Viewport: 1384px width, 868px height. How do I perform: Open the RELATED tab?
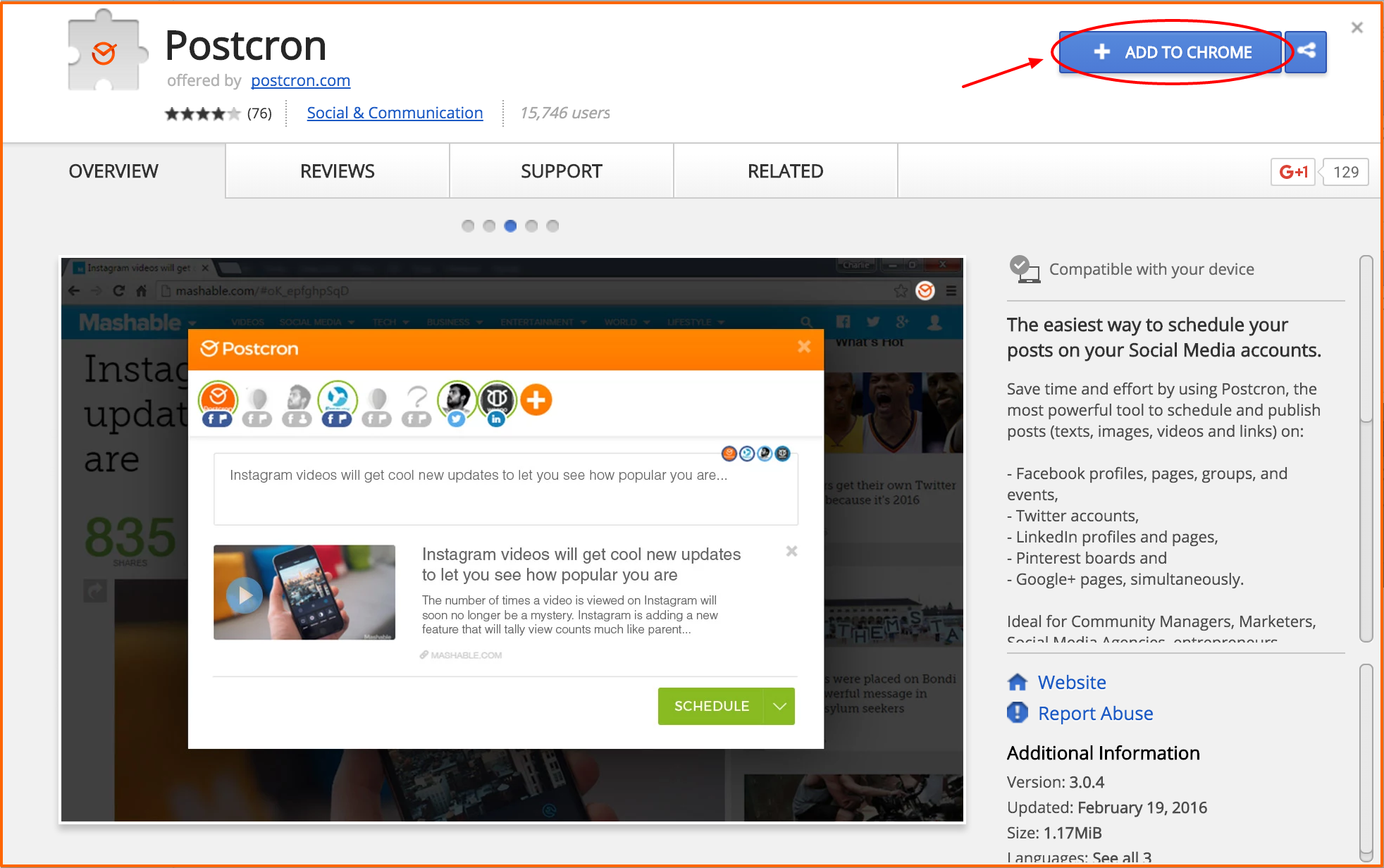click(x=785, y=171)
